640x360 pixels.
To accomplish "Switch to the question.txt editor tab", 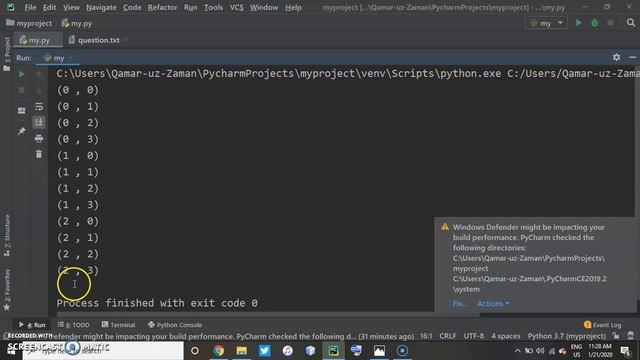I will click(98, 40).
